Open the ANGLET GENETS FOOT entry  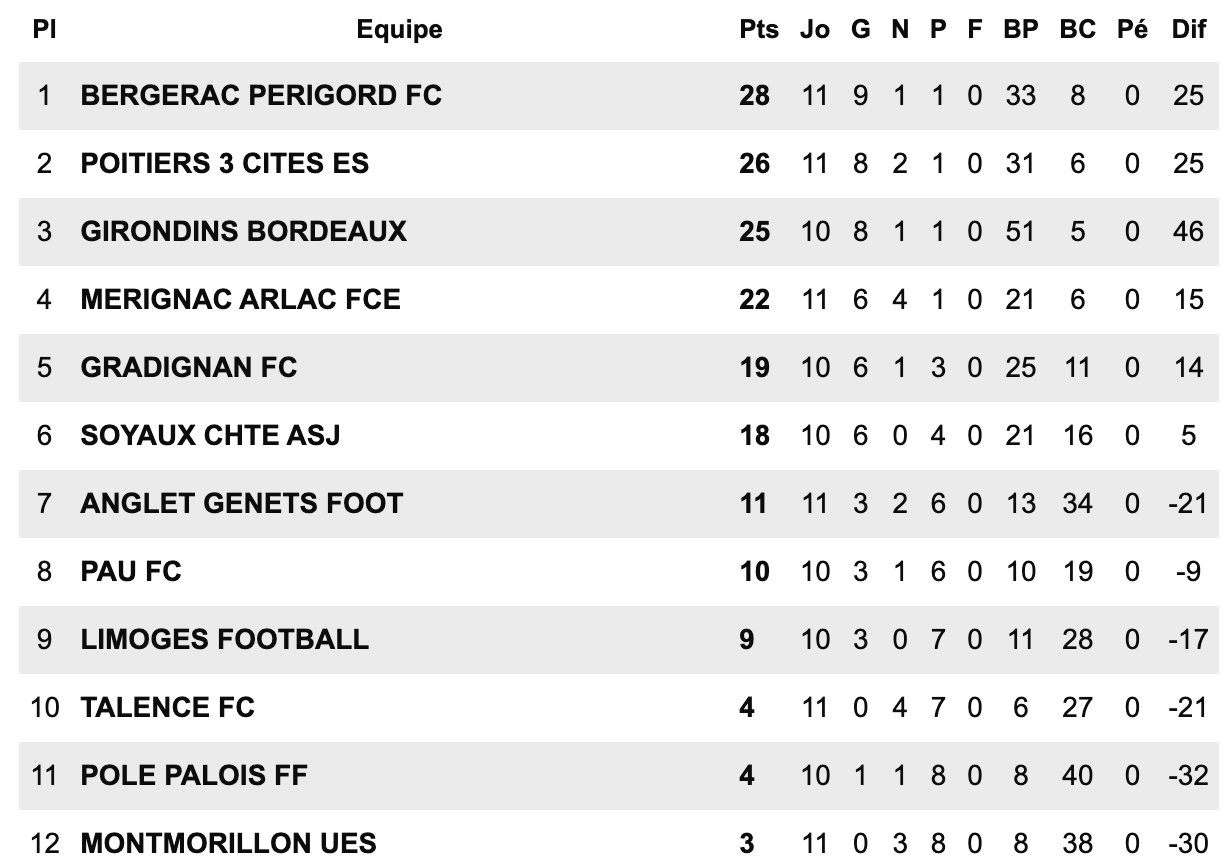click(x=242, y=503)
